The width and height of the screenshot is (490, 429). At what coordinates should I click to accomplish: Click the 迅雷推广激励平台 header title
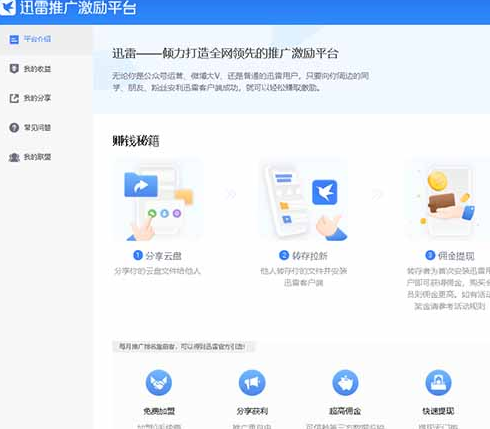78,7
